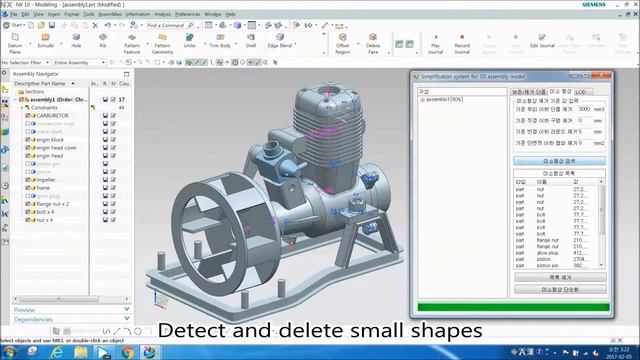Switch to the LOD tab
The image size is (640, 360).
tap(583, 92)
